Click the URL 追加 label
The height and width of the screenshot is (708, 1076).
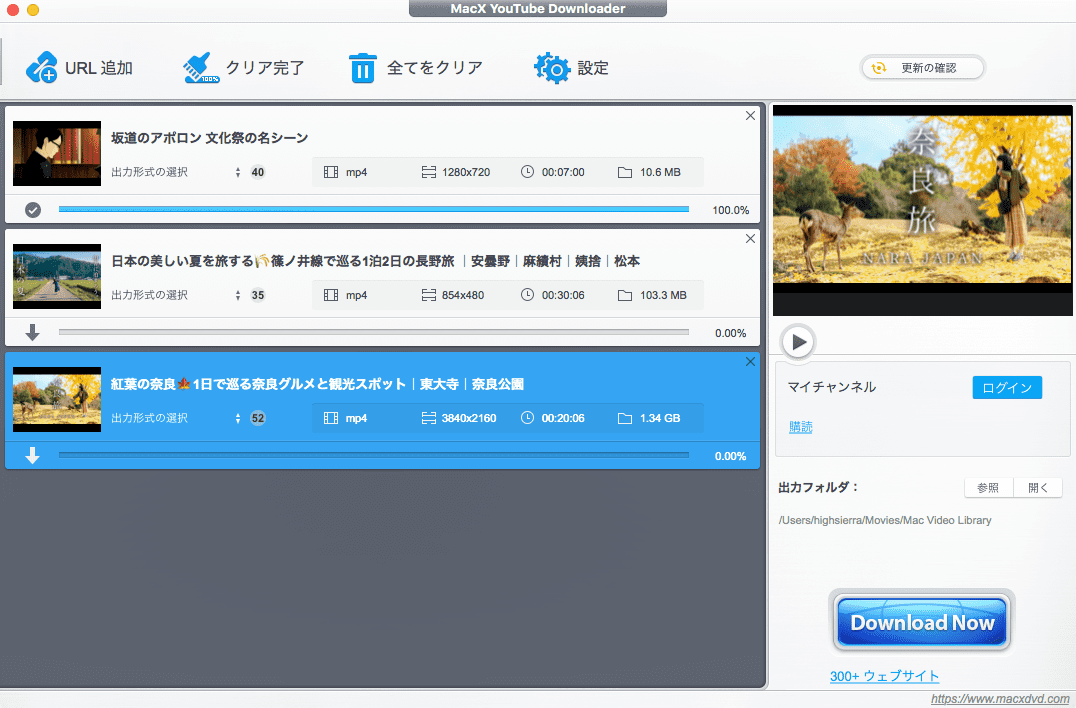coord(99,68)
